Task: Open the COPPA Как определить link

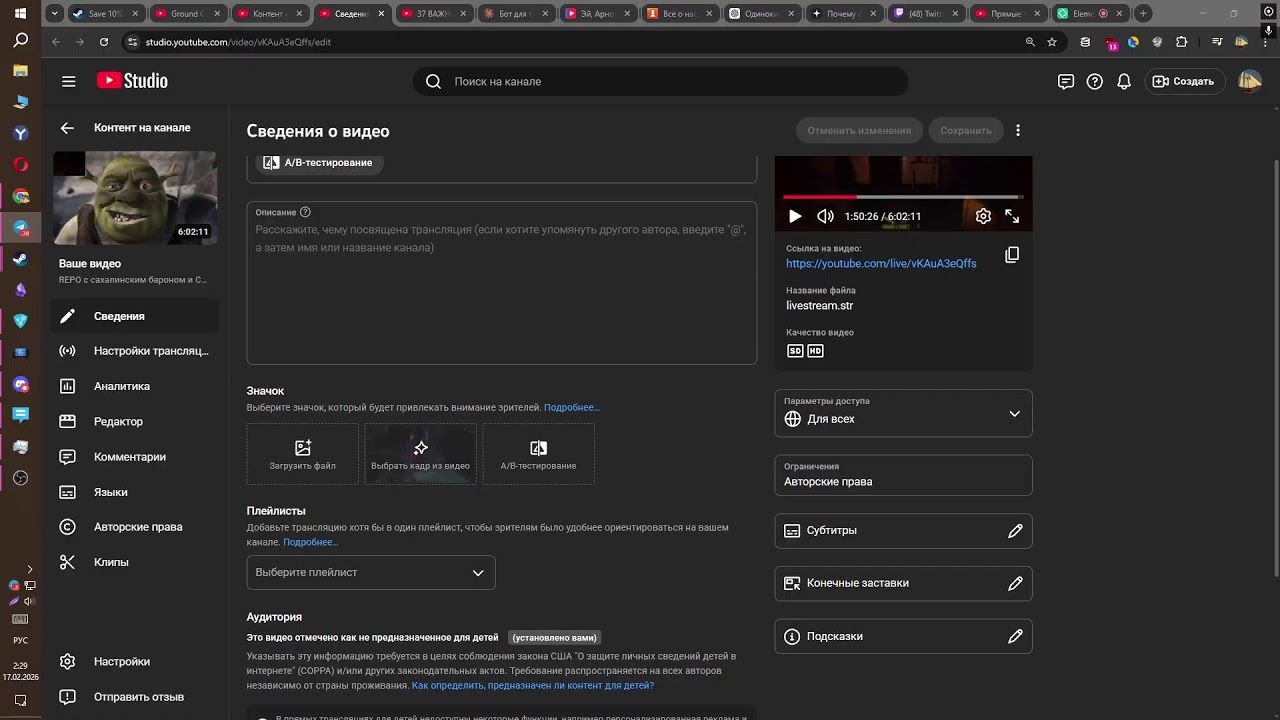Action: point(533,686)
